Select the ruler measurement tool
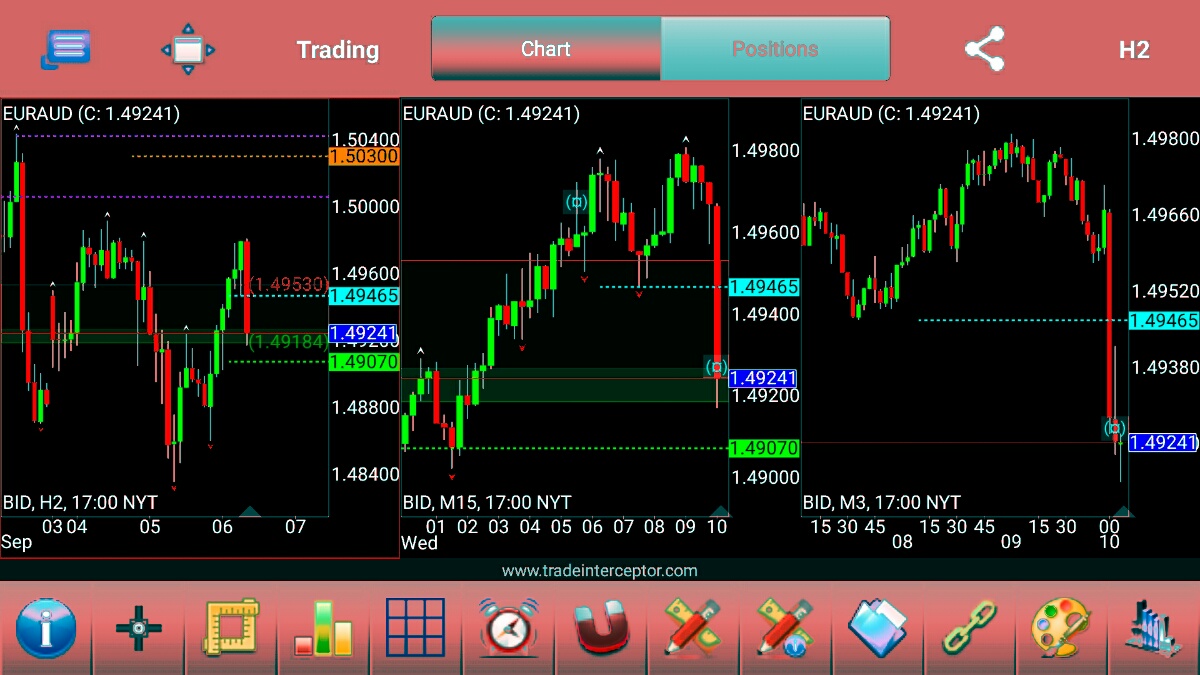This screenshot has height=675, width=1200. click(x=231, y=628)
